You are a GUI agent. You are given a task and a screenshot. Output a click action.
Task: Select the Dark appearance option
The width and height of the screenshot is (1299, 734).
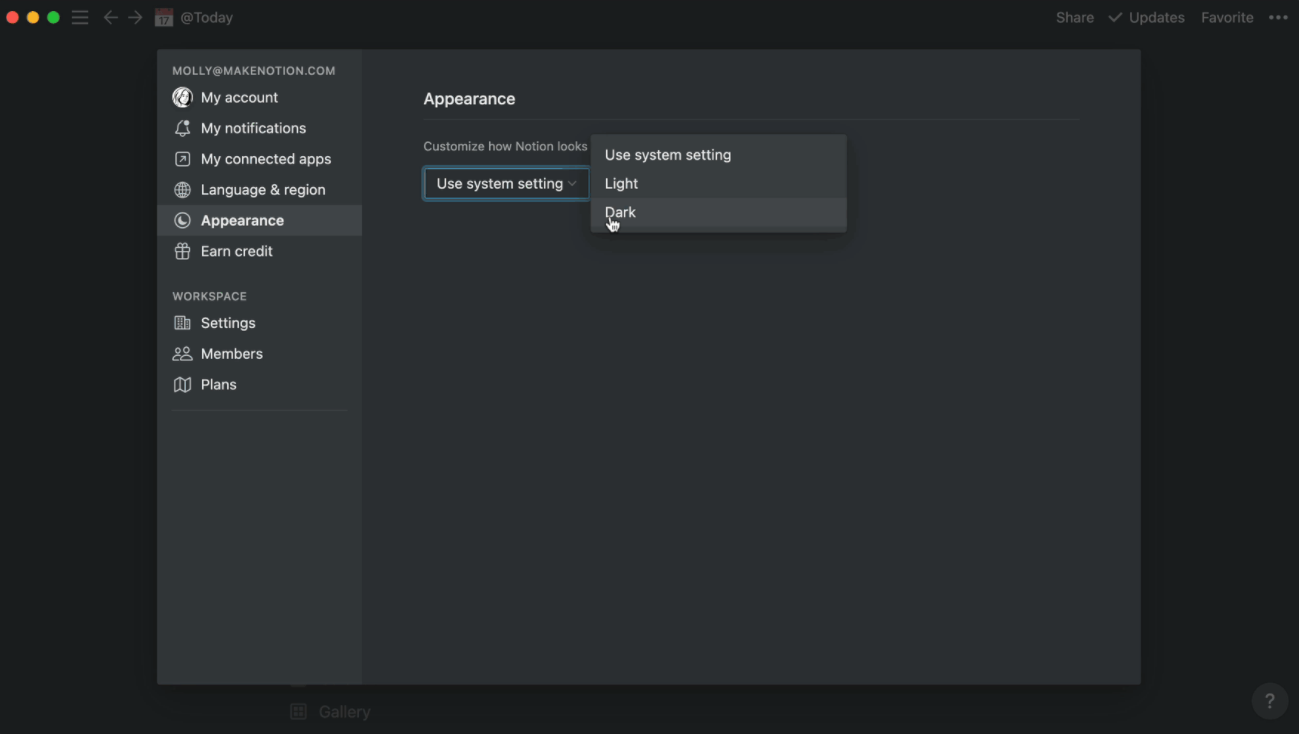tap(718, 212)
